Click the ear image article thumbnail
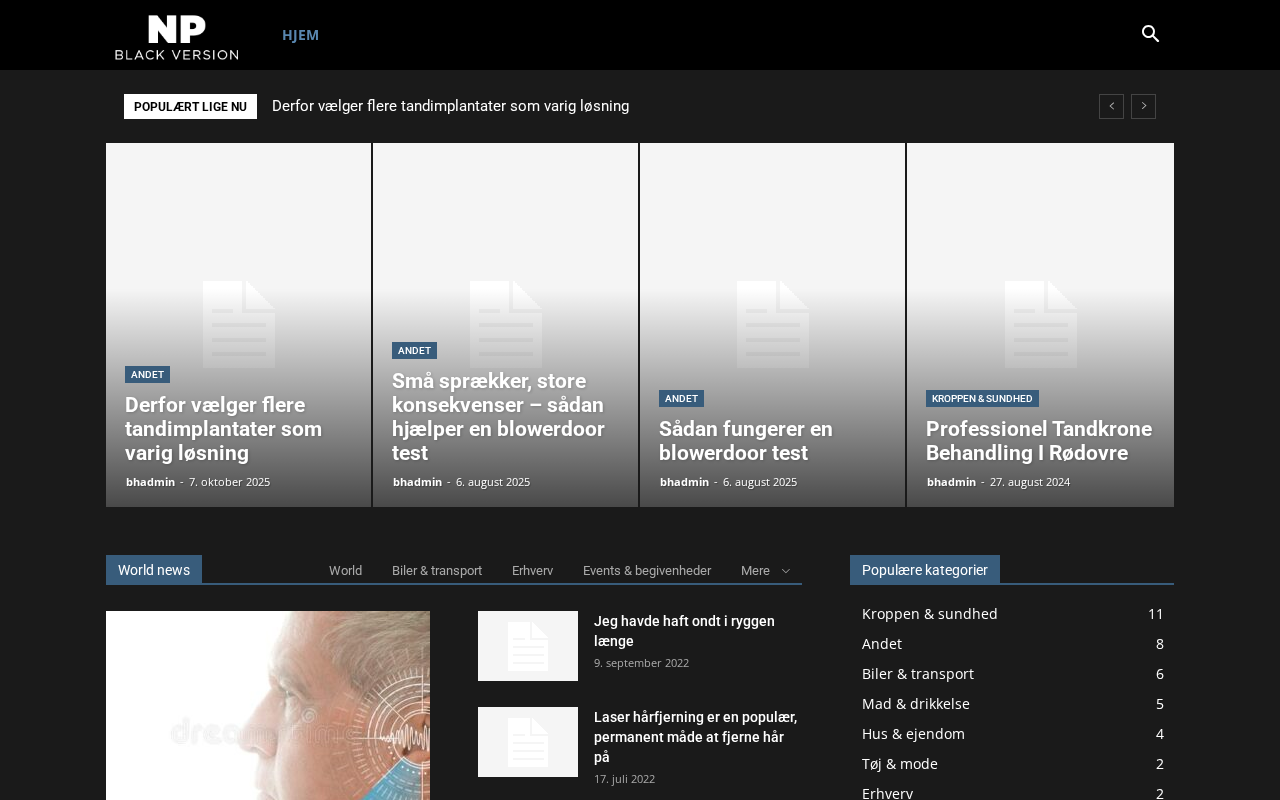 click(268, 705)
